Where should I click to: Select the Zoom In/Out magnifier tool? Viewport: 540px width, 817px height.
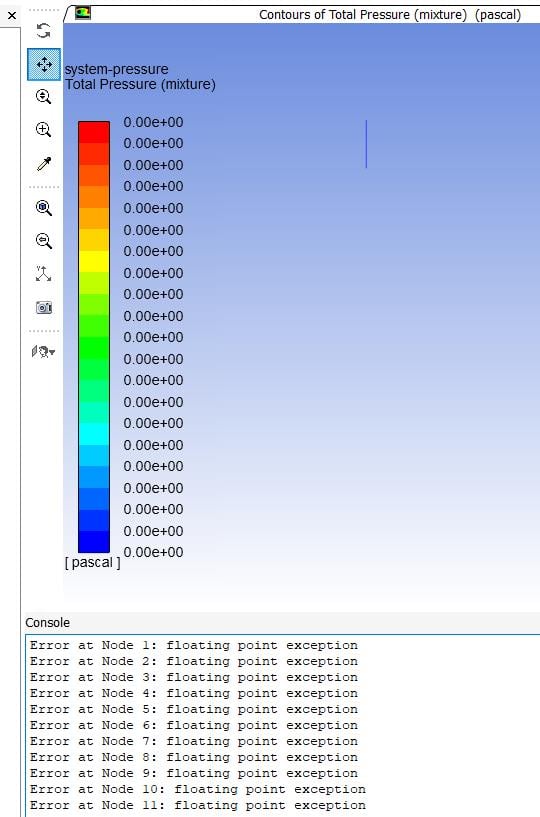click(43, 97)
